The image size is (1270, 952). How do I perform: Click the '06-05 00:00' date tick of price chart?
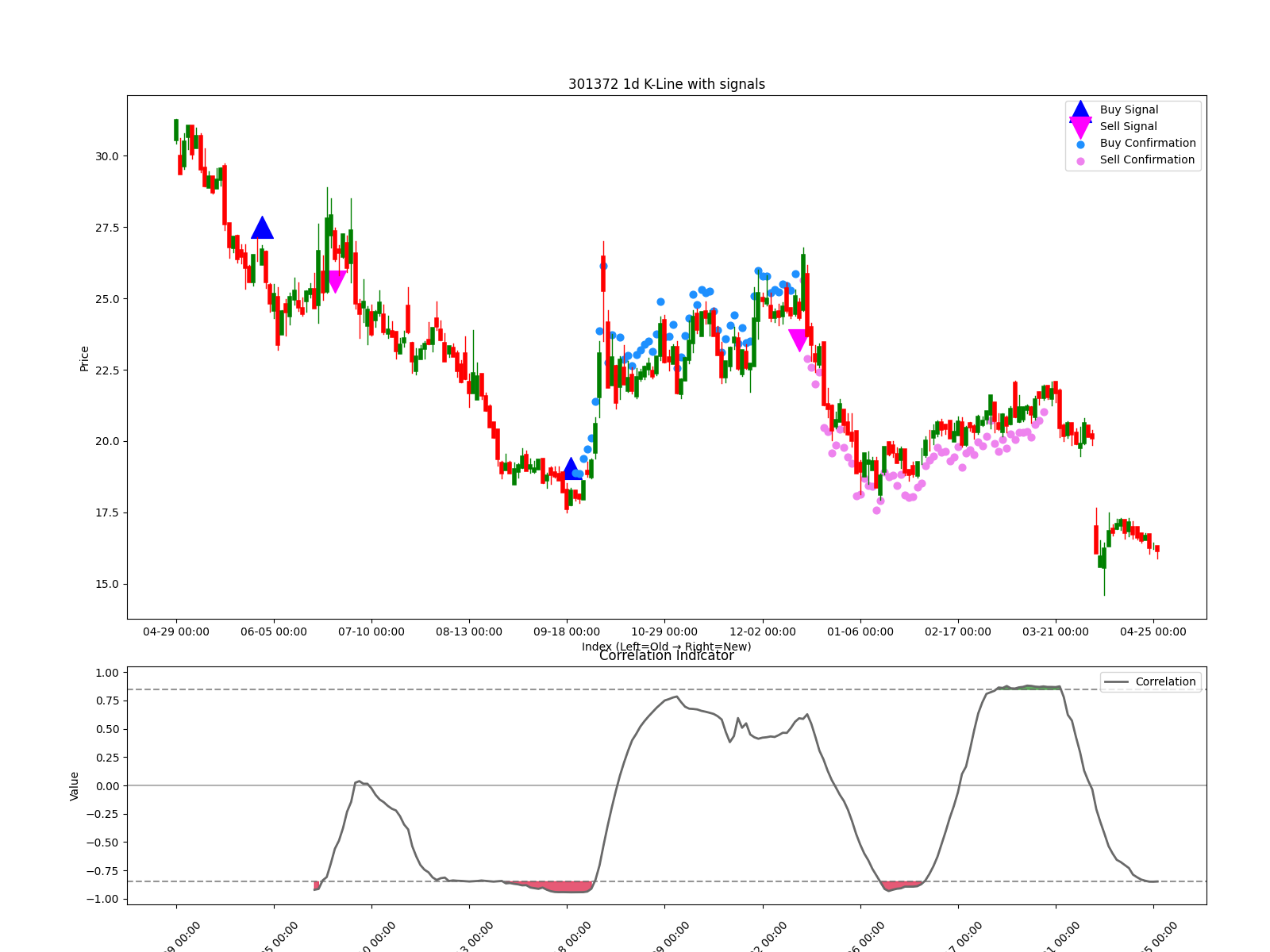[x=274, y=632]
